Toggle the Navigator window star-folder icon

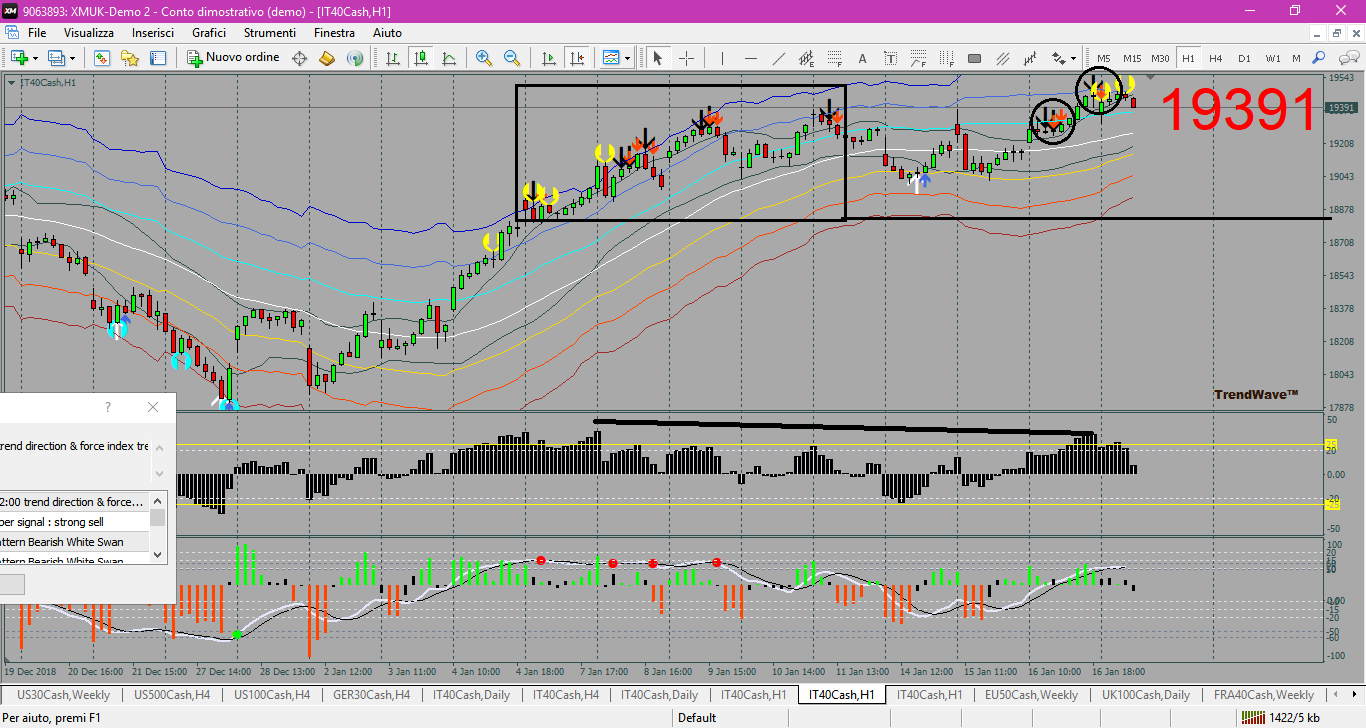point(130,58)
